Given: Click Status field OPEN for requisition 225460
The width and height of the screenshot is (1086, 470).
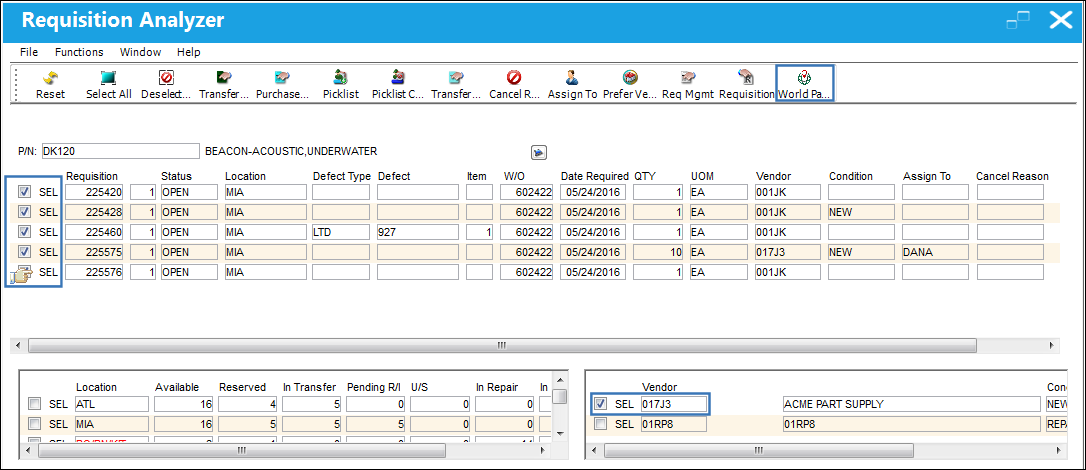Looking at the screenshot, I should tap(189, 232).
